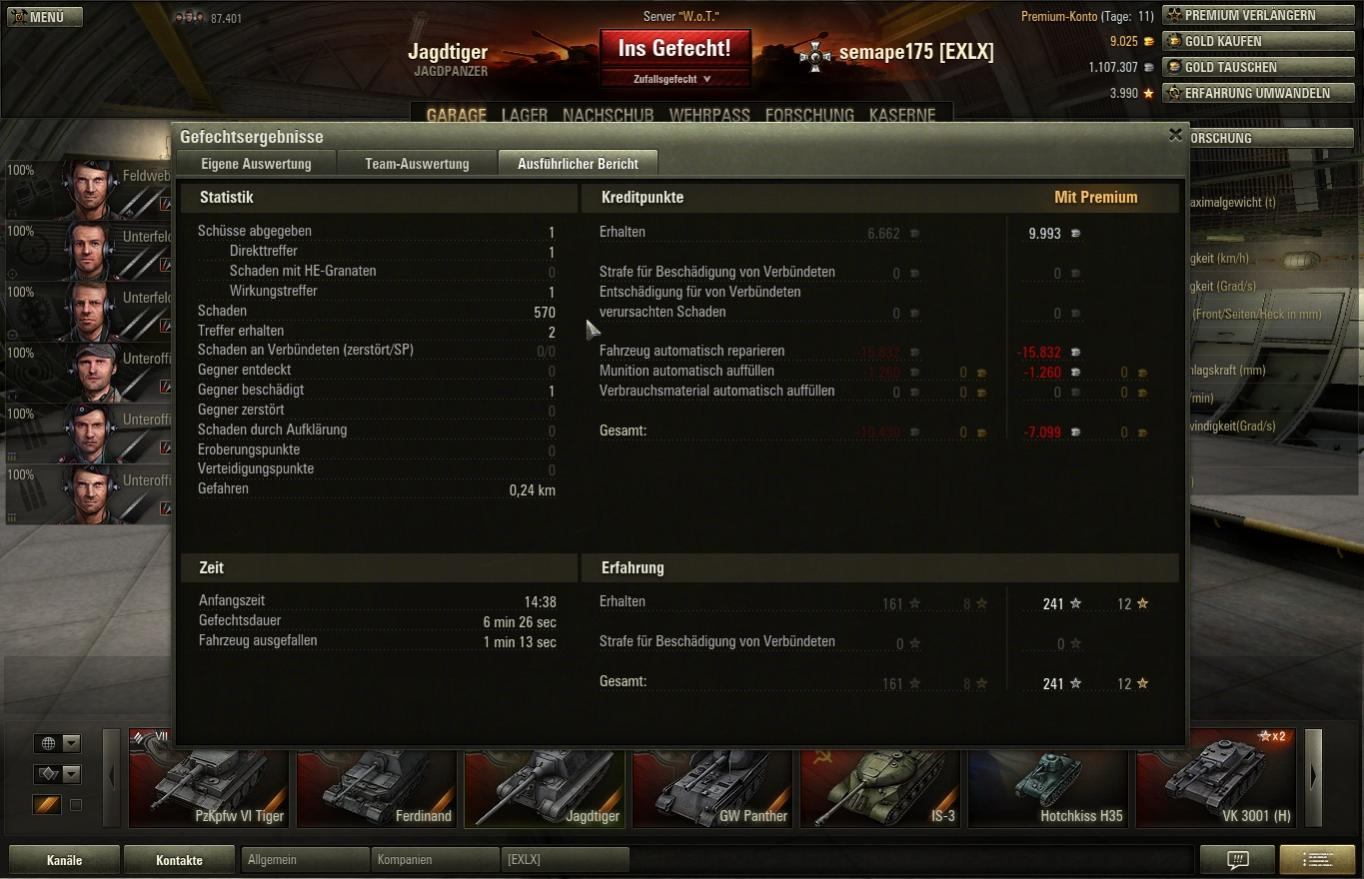Switch to Team-Auswertung tab
The image size is (1364, 879).
(417, 164)
